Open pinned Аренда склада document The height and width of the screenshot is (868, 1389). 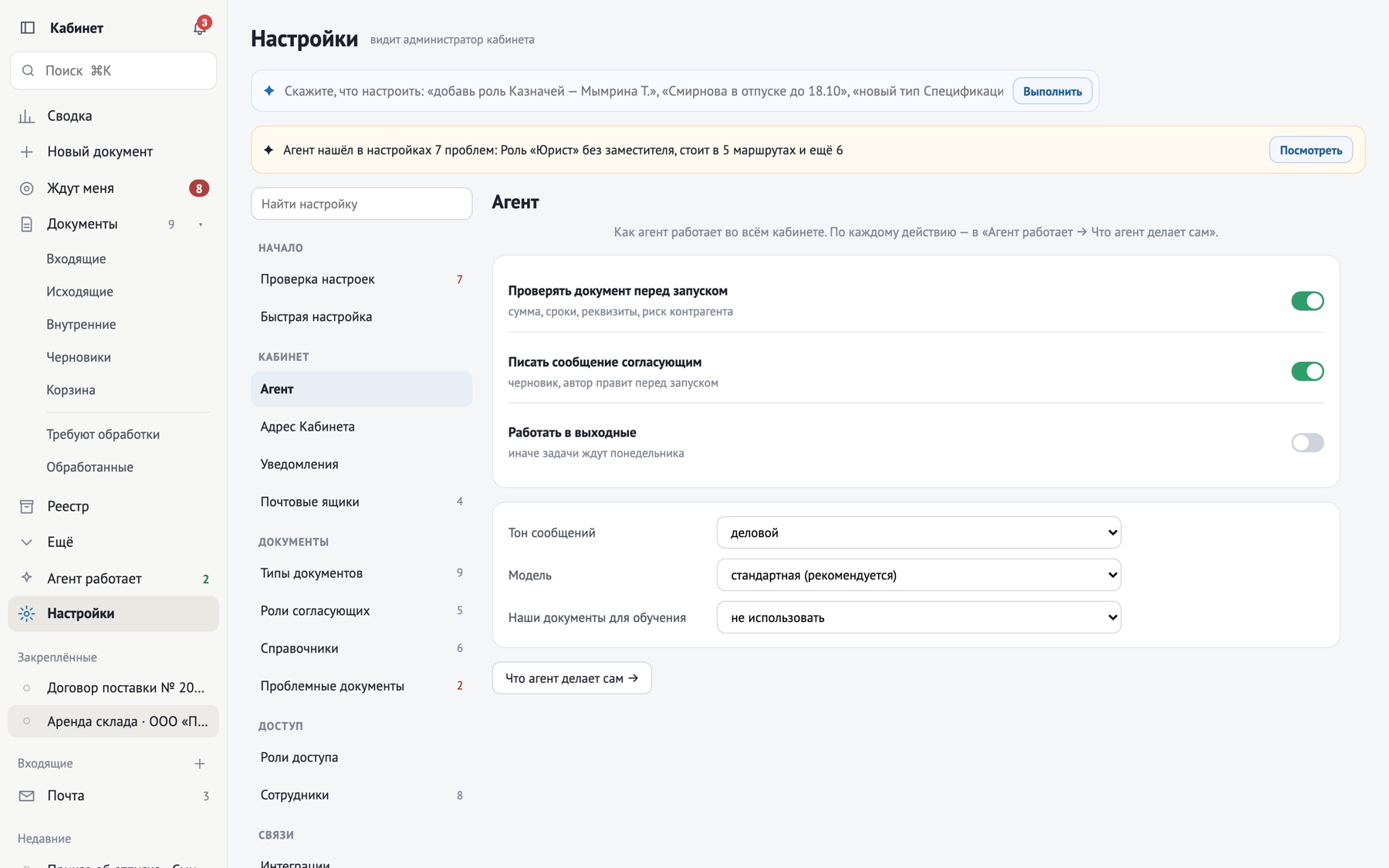click(113, 721)
